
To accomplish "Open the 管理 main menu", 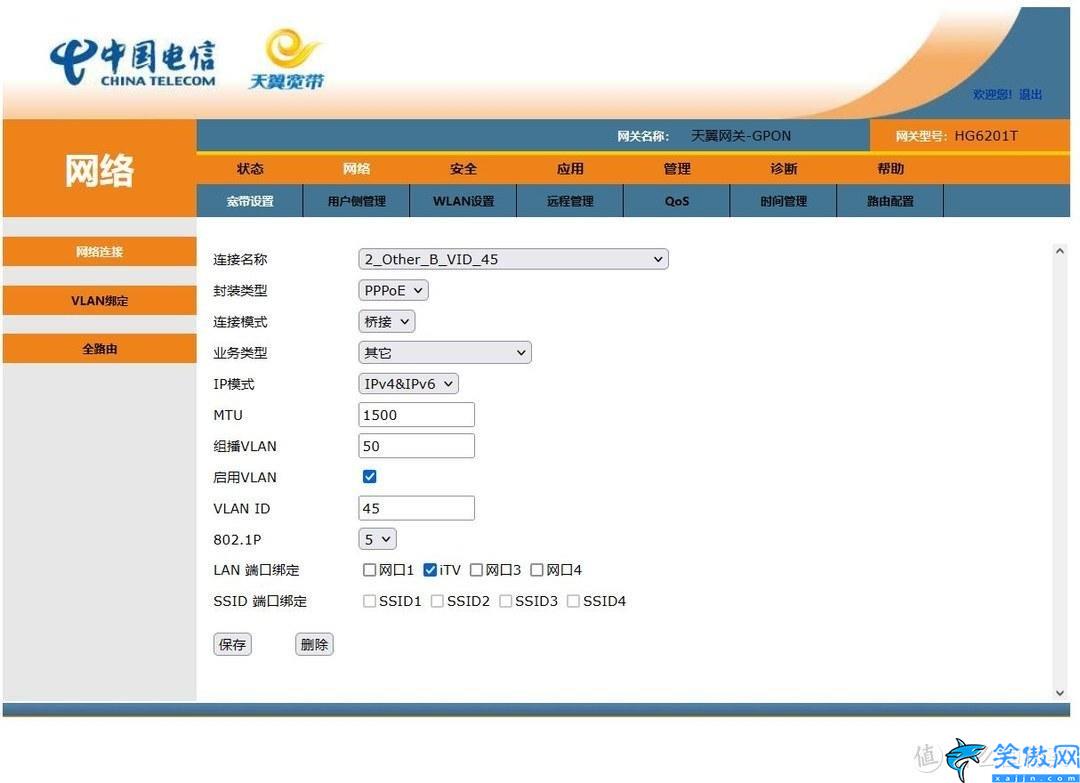I will (677, 169).
